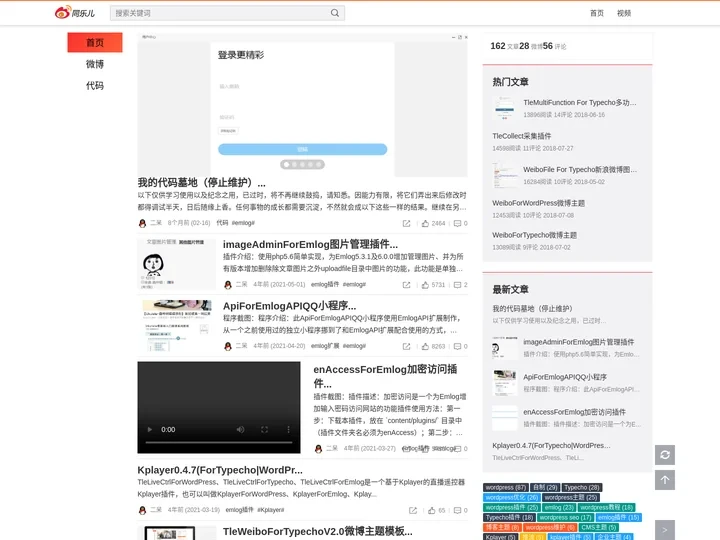Click author avatar on imageAdminForEmlog post
Viewport: 720px width, 540px height.
pos(228,285)
